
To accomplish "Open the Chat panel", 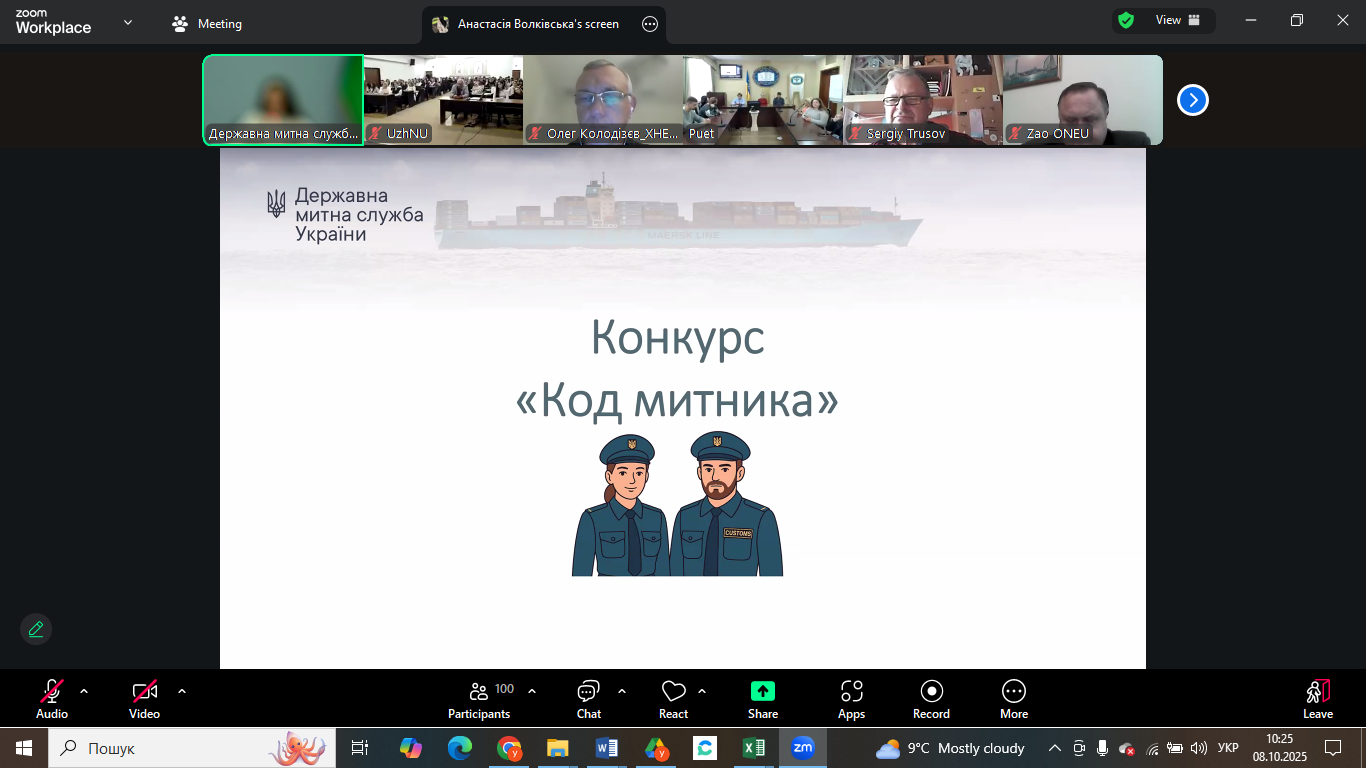I will [x=588, y=698].
